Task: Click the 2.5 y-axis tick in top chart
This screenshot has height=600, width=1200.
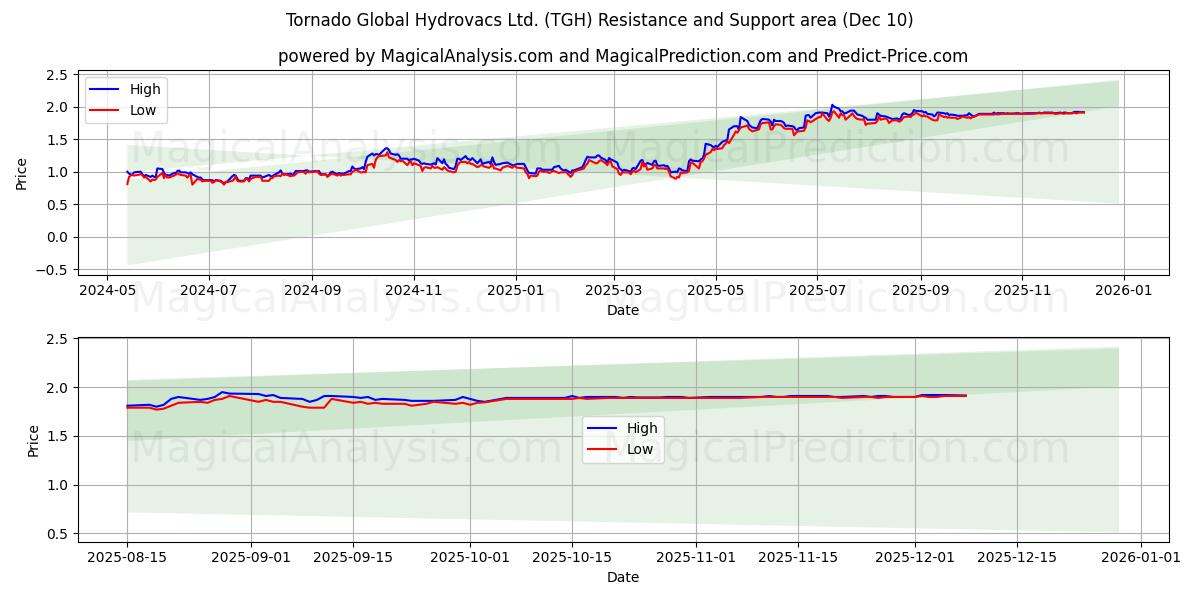Action: [x=57, y=75]
